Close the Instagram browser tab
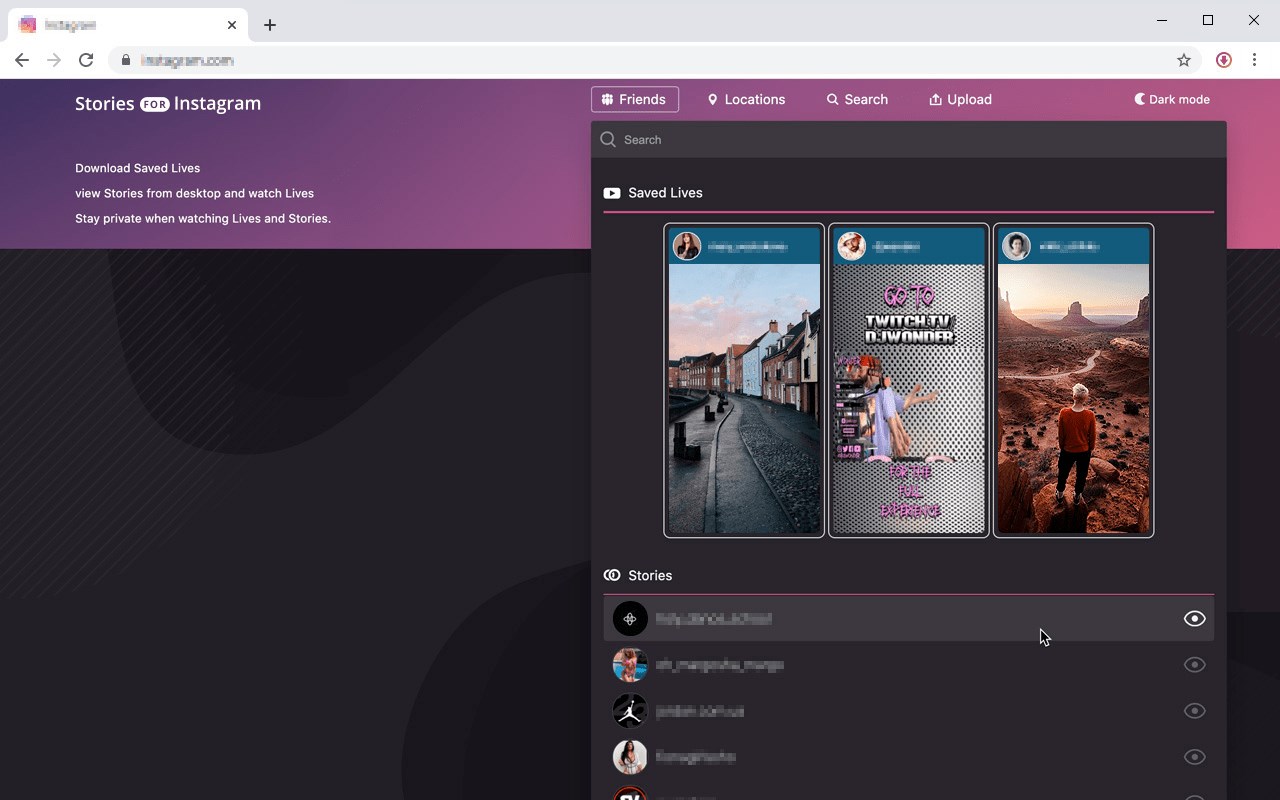 click(232, 25)
